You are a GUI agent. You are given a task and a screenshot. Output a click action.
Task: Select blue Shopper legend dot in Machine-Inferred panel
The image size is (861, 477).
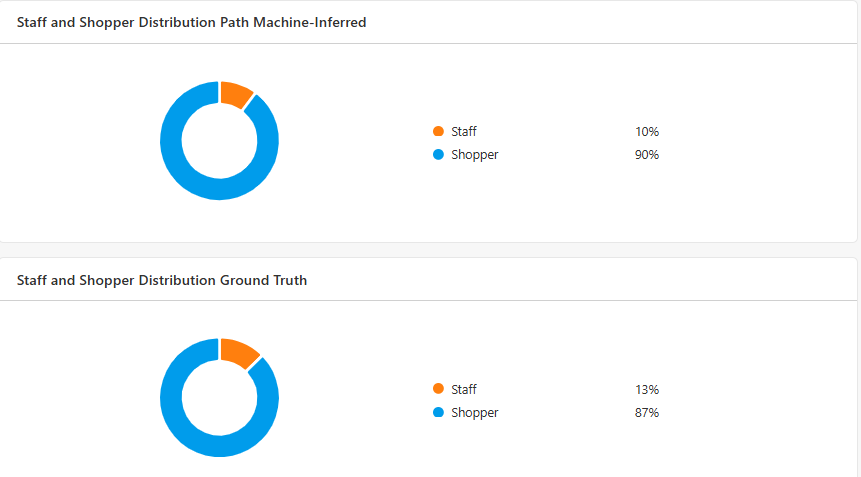438,155
